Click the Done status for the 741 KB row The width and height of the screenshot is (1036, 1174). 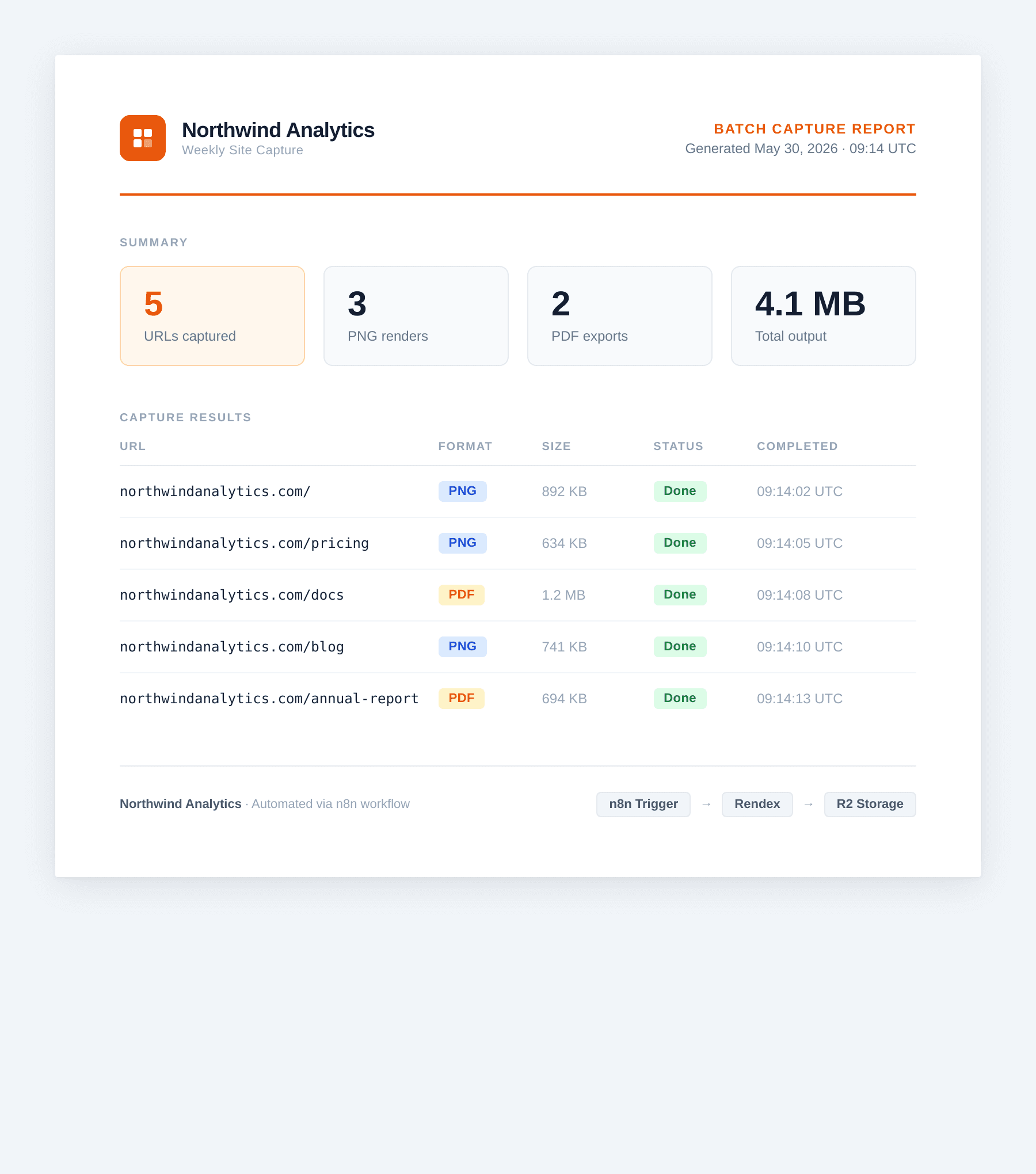680,647
